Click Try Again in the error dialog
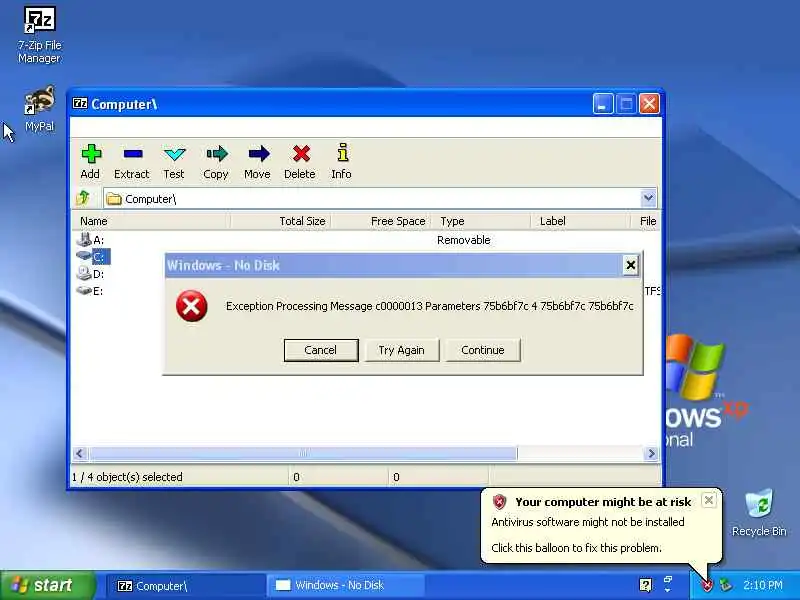 pos(402,351)
